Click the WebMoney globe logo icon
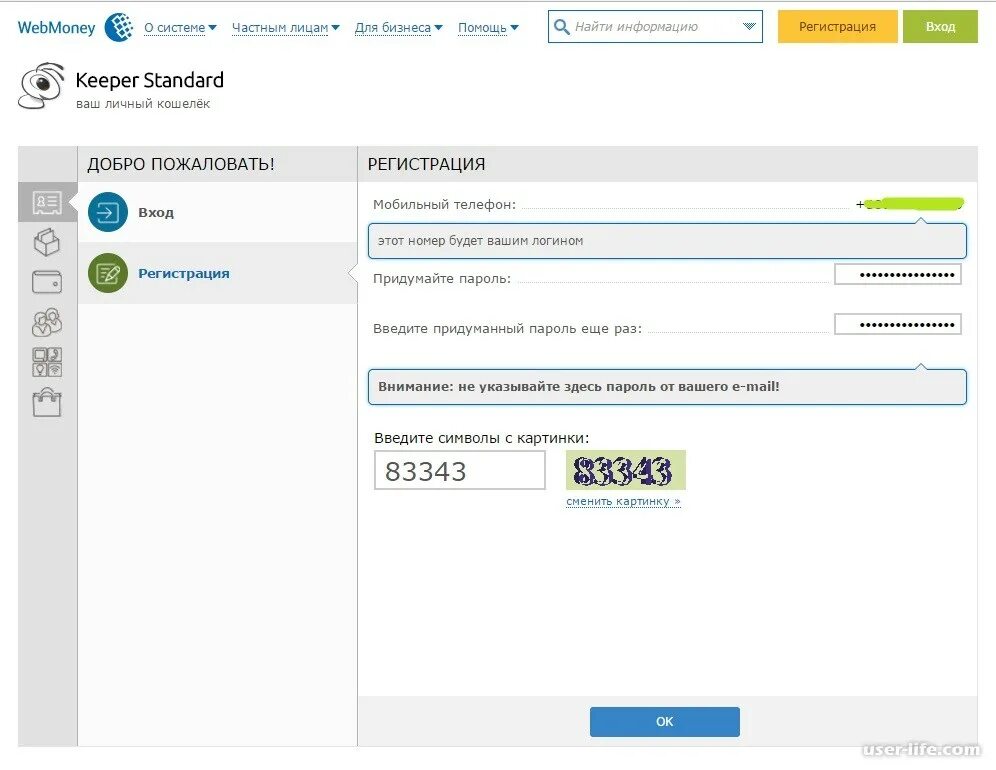Screen dimensions: 996x770 click(x=119, y=27)
